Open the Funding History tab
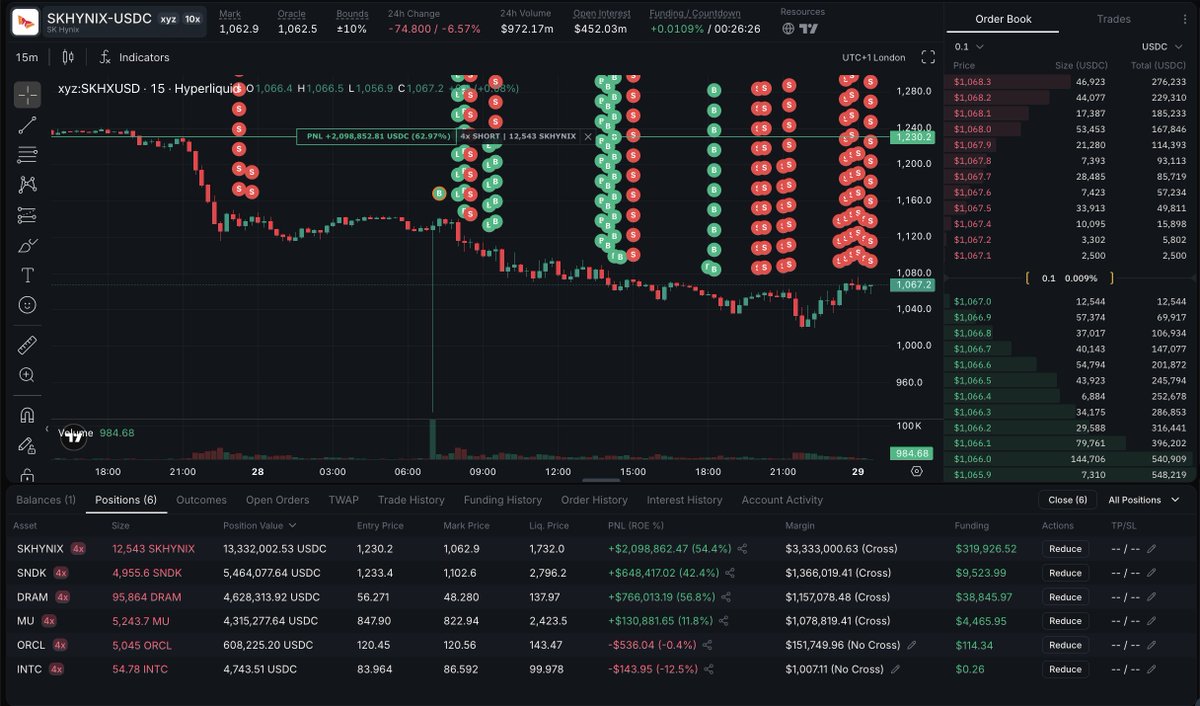 point(502,500)
